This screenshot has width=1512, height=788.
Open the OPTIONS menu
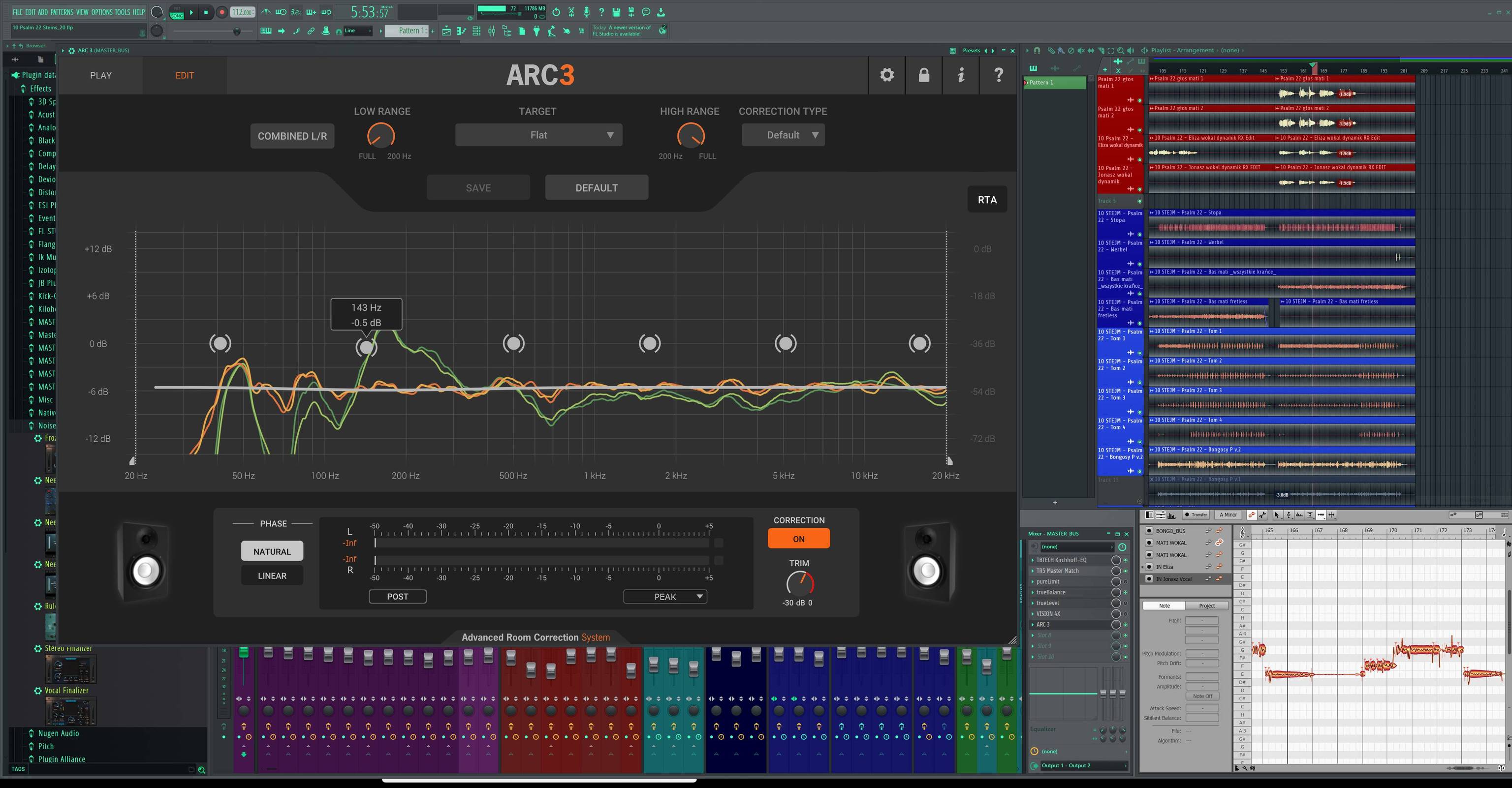click(x=101, y=12)
